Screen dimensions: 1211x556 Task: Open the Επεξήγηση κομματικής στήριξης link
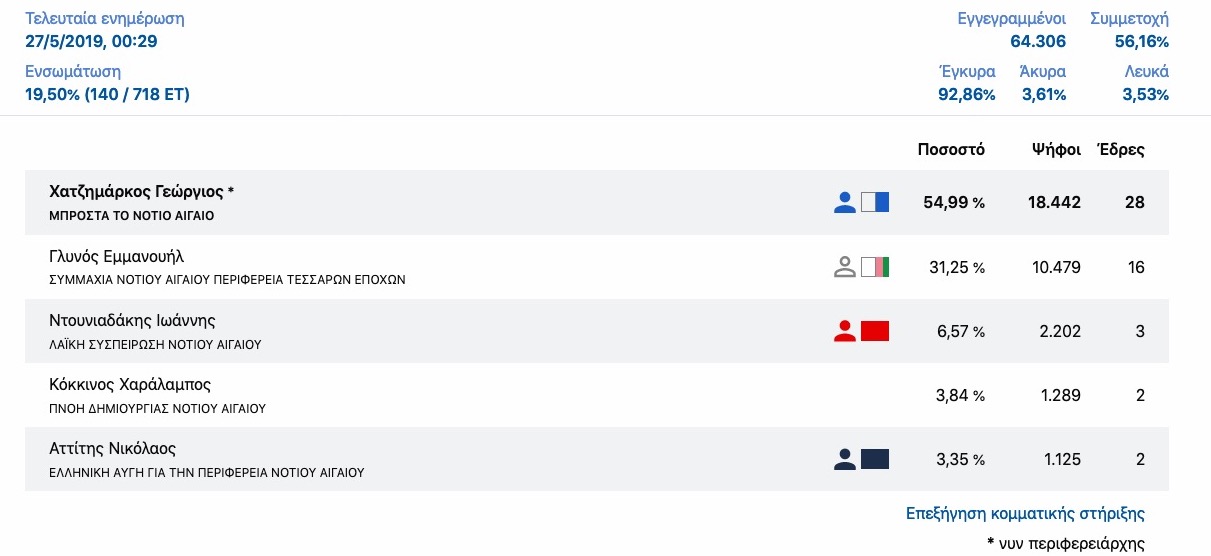1025,514
